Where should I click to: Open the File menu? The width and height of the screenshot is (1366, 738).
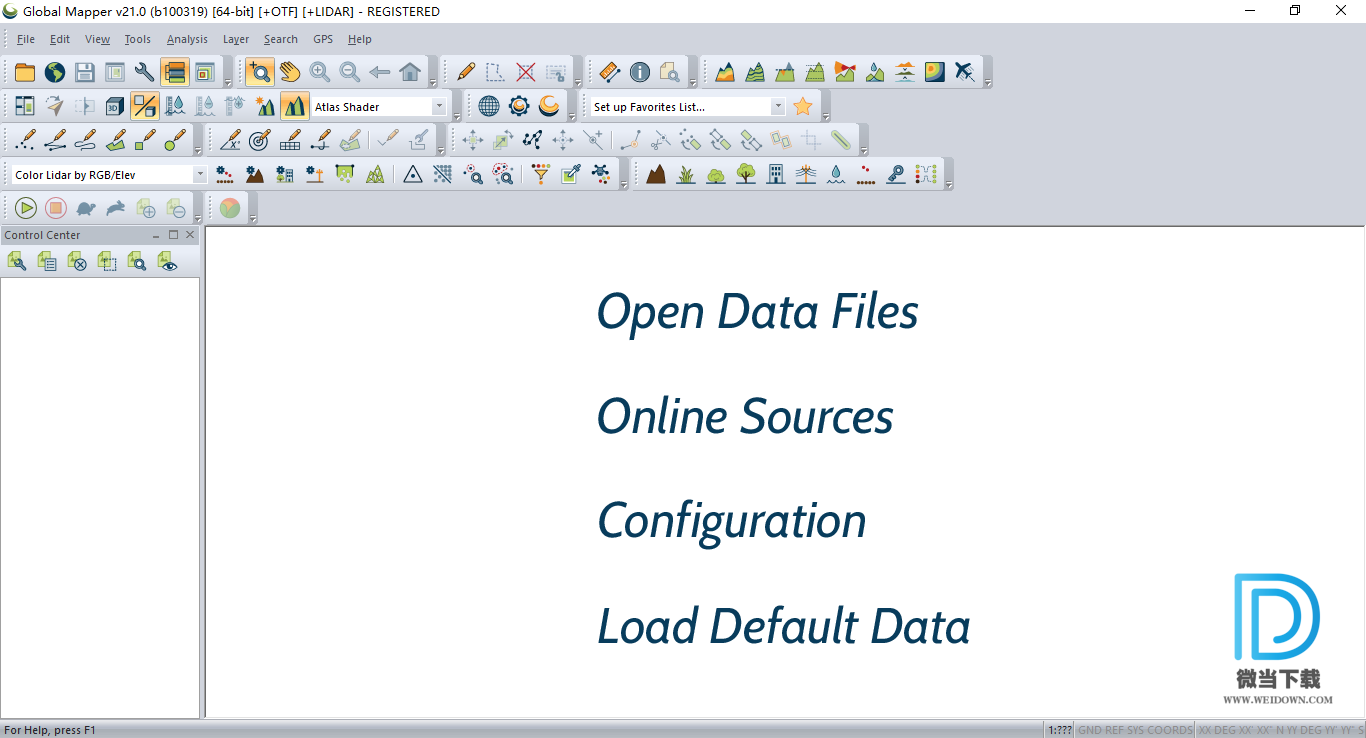coord(26,39)
